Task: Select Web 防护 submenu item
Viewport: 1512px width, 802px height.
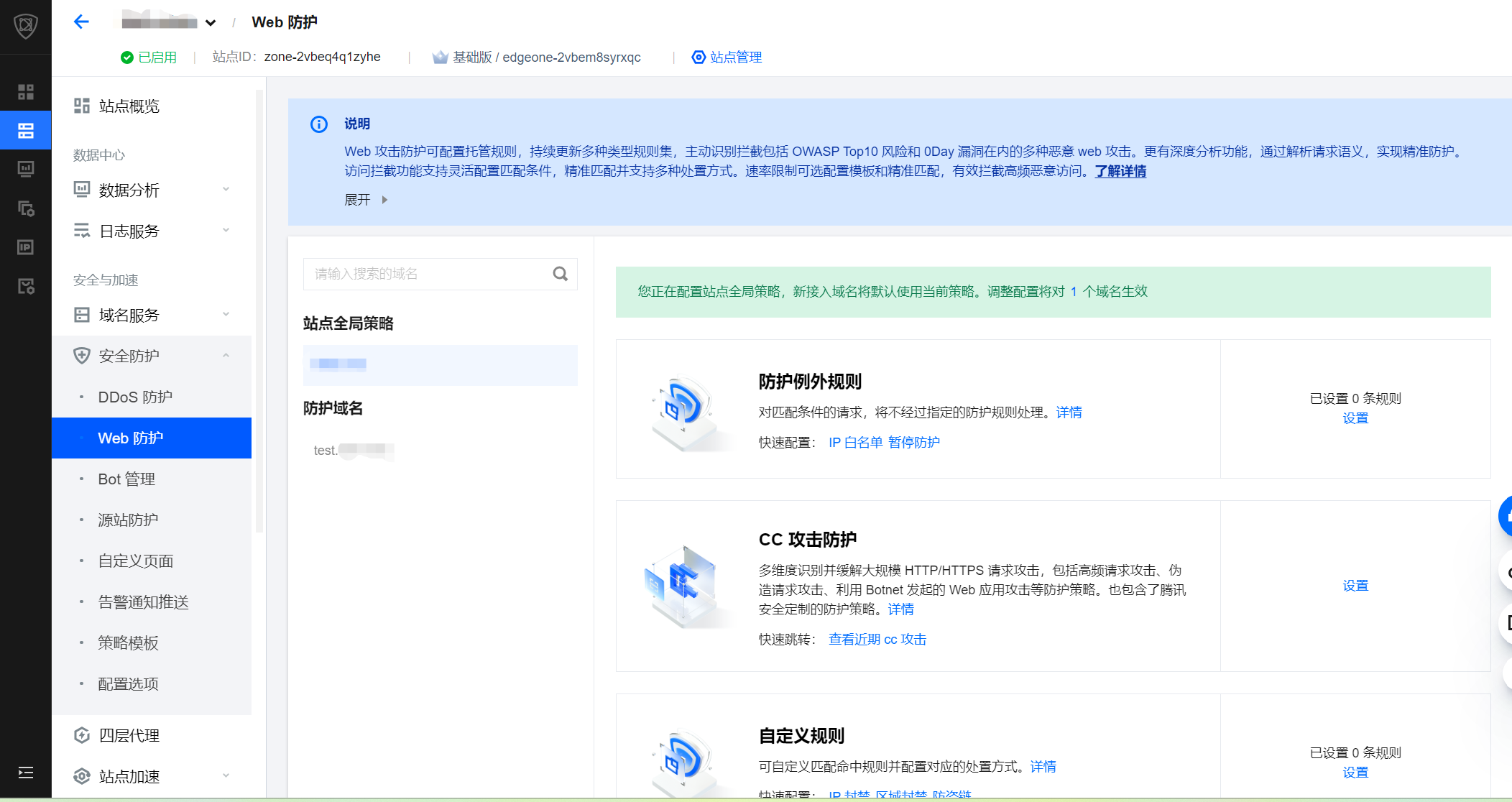Action: point(152,438)
